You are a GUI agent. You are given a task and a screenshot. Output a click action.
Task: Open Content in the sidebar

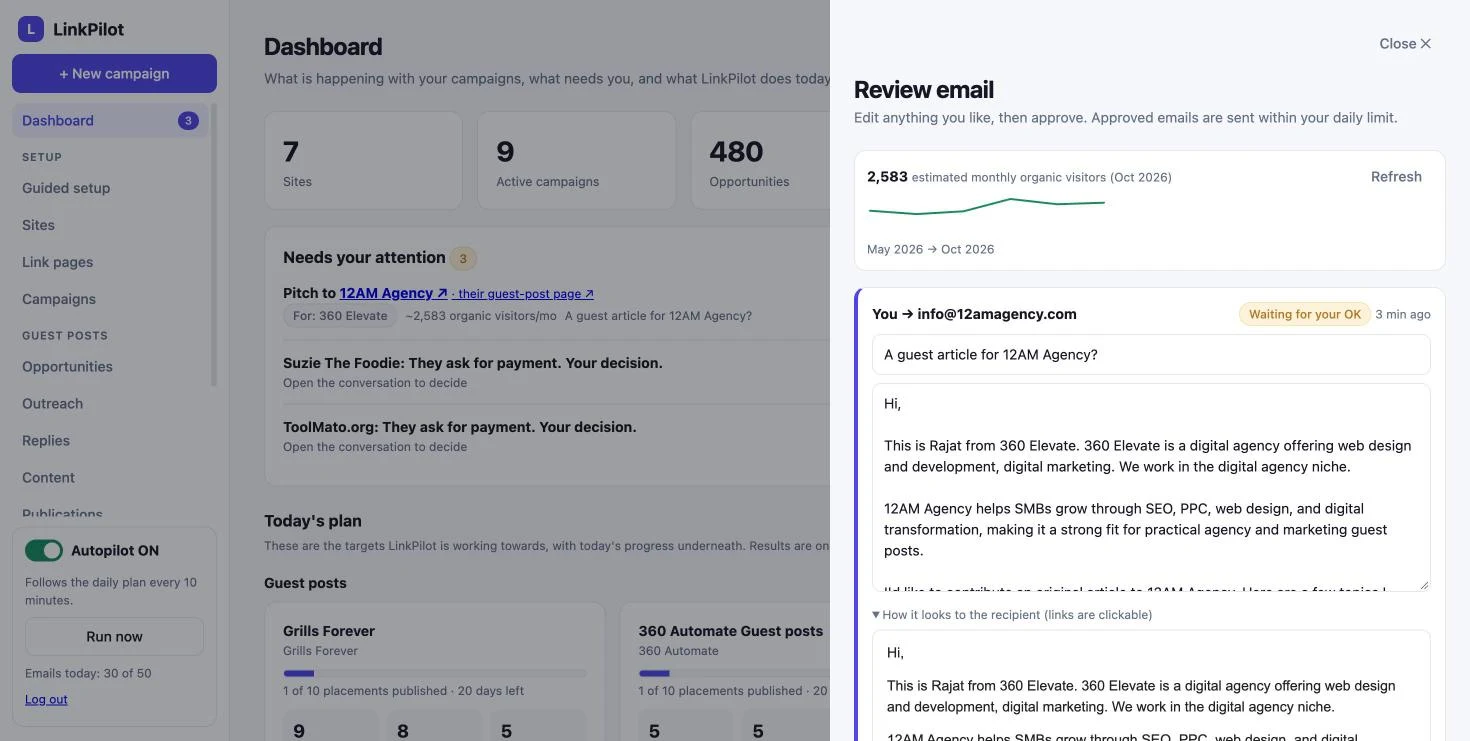(x=48, y=478)
